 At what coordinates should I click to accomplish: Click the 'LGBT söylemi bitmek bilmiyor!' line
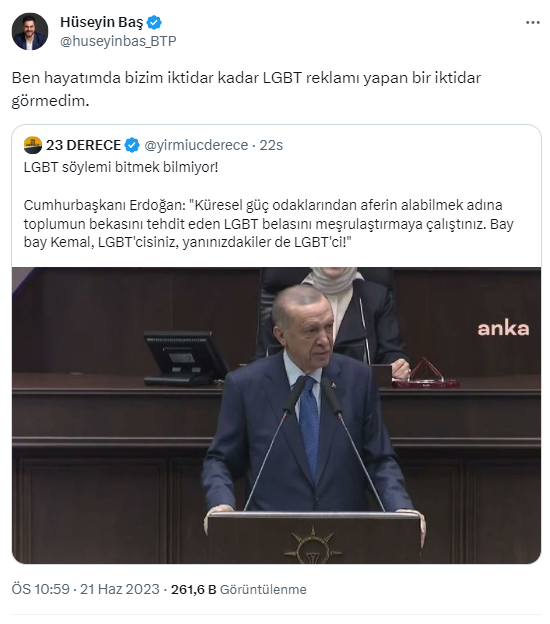[121, 167]
